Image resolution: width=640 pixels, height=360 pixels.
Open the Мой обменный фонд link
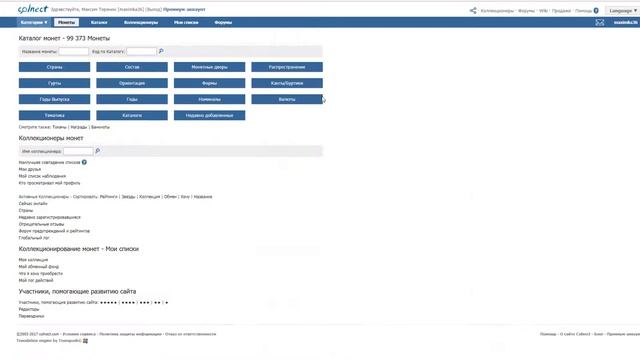[x=39, y=267]
